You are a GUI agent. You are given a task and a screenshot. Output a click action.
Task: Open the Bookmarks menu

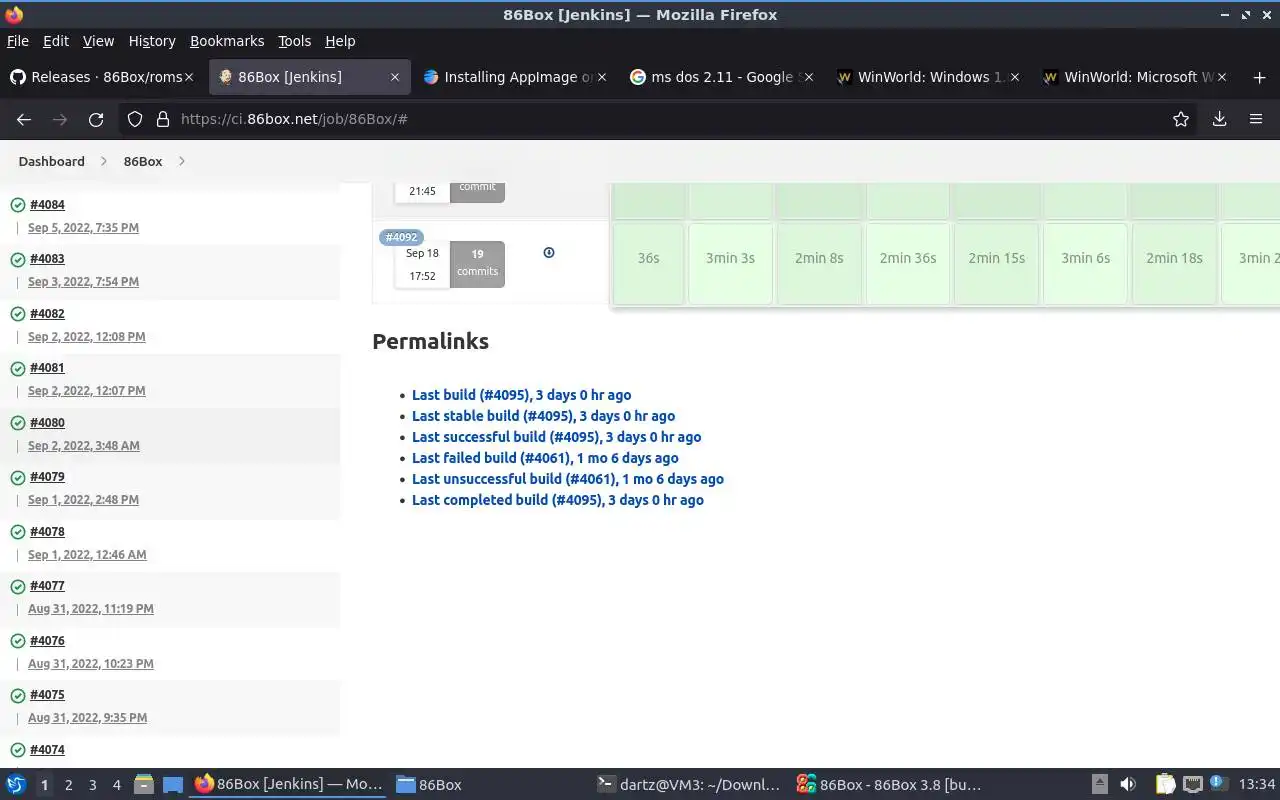[x=227, y=41]
